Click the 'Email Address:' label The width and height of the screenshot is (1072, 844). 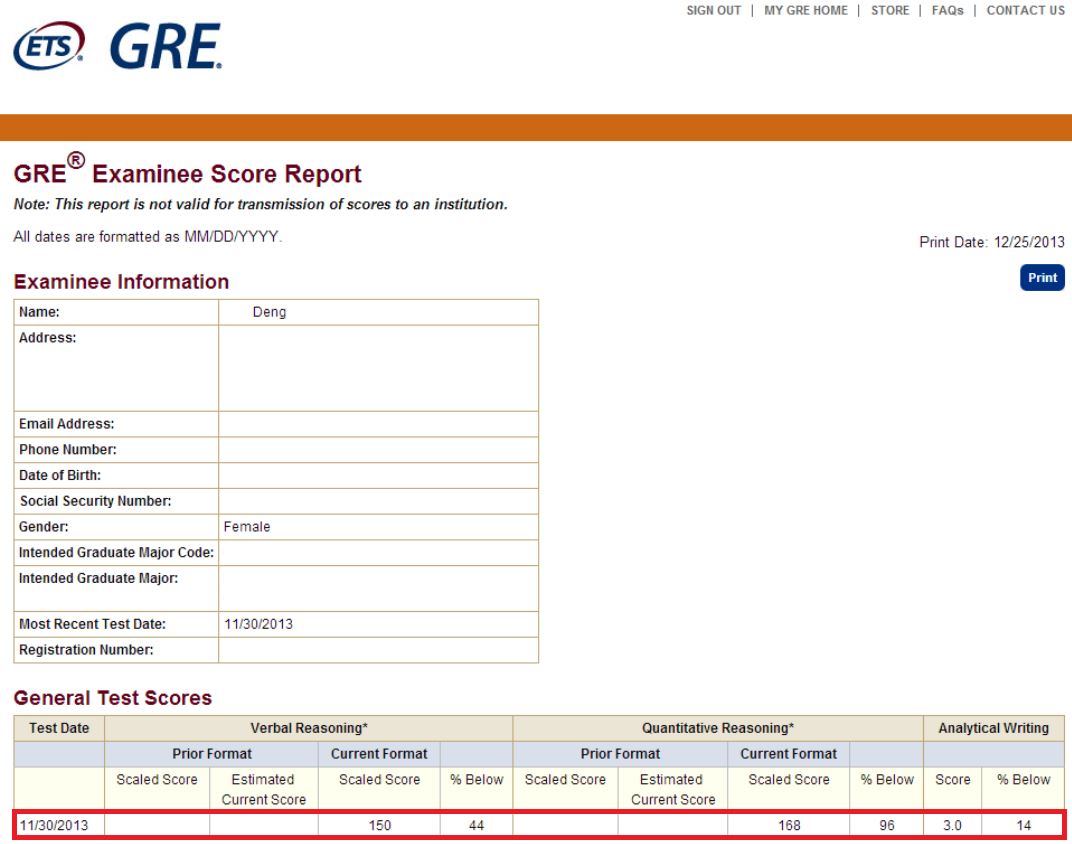pos(66,424)
